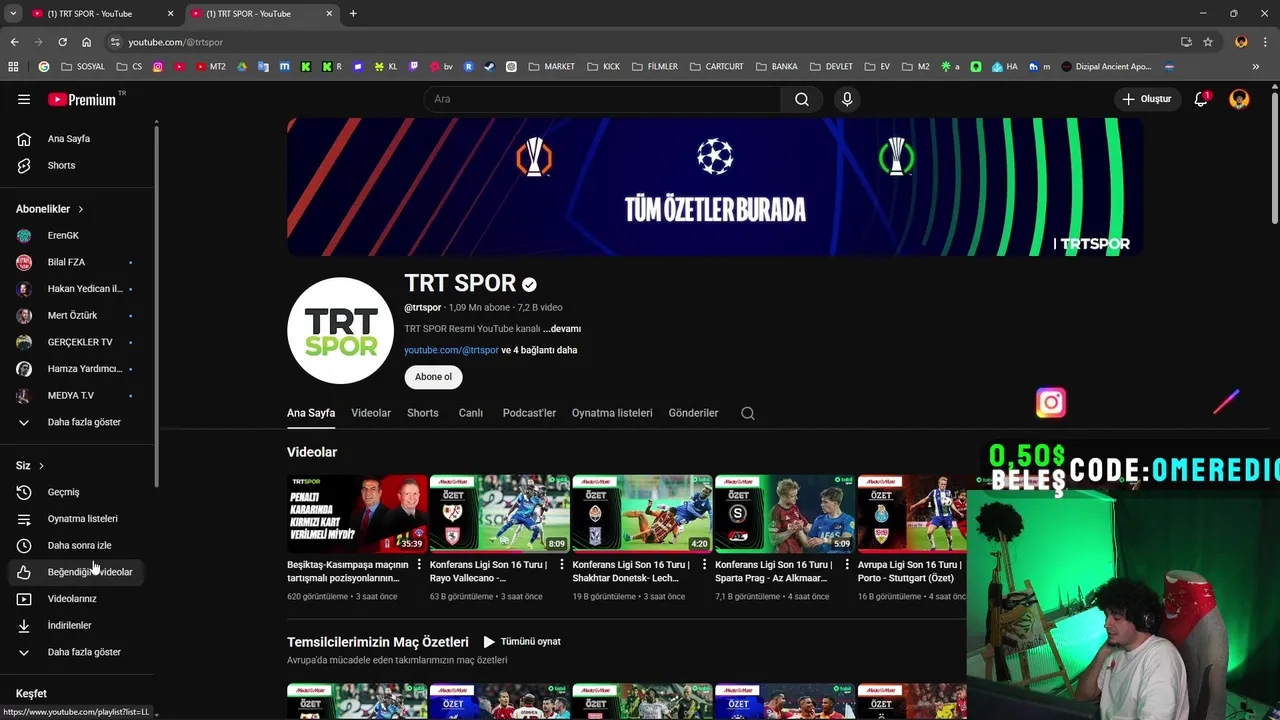The width and height of the screenshot is (1280, 720).
Task: Expand Abonelikler section chevron
Action: pos(80,209)
